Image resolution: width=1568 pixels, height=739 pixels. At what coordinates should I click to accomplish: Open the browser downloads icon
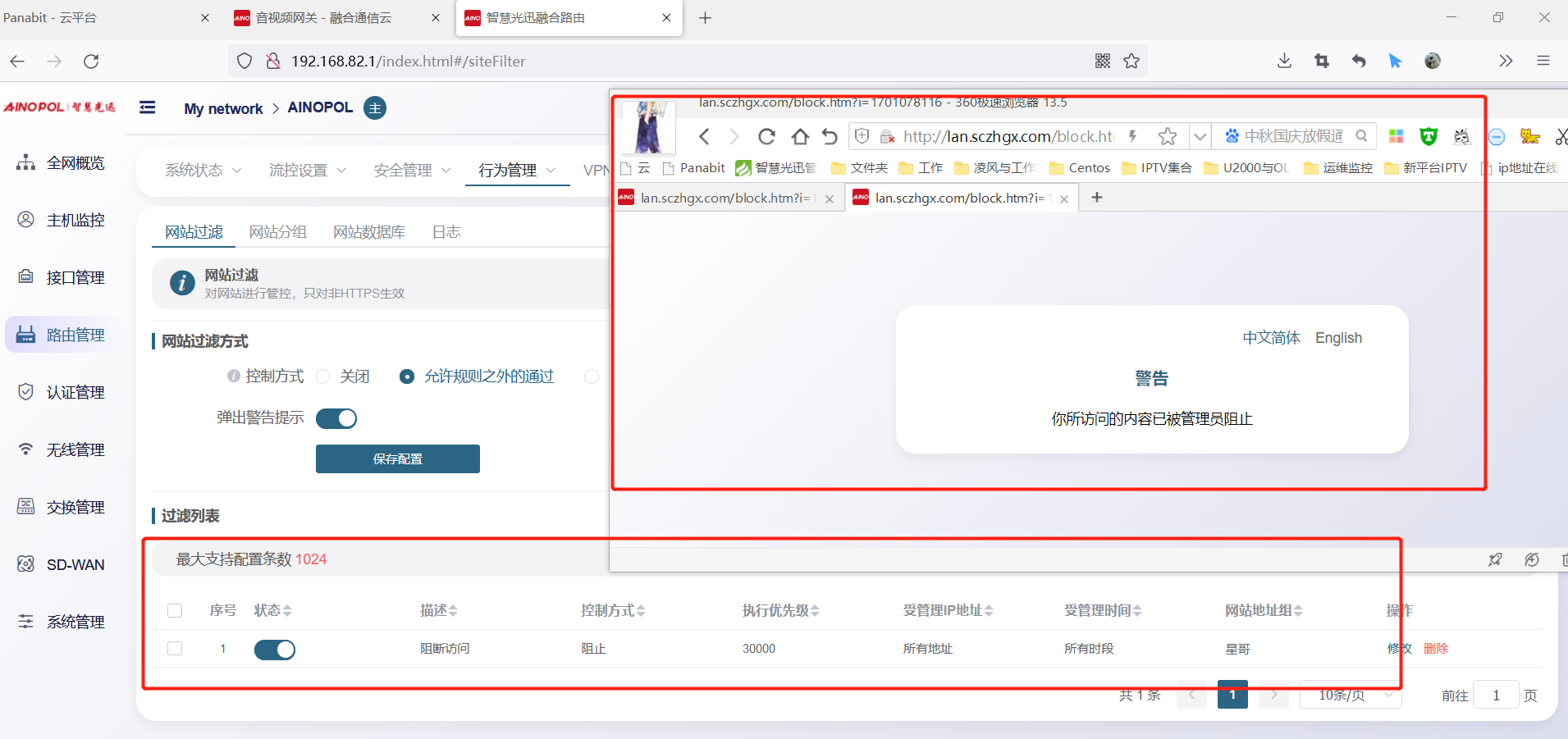pos(1284,62)
